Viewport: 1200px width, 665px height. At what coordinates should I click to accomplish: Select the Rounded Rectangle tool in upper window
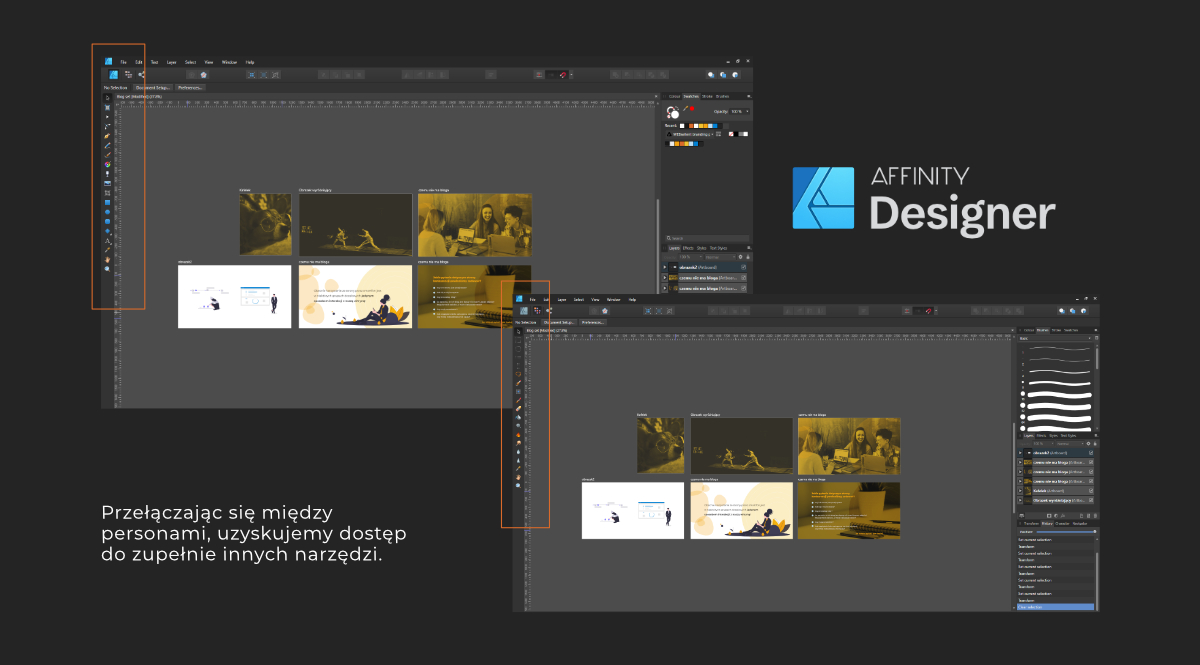coord(107,221)
